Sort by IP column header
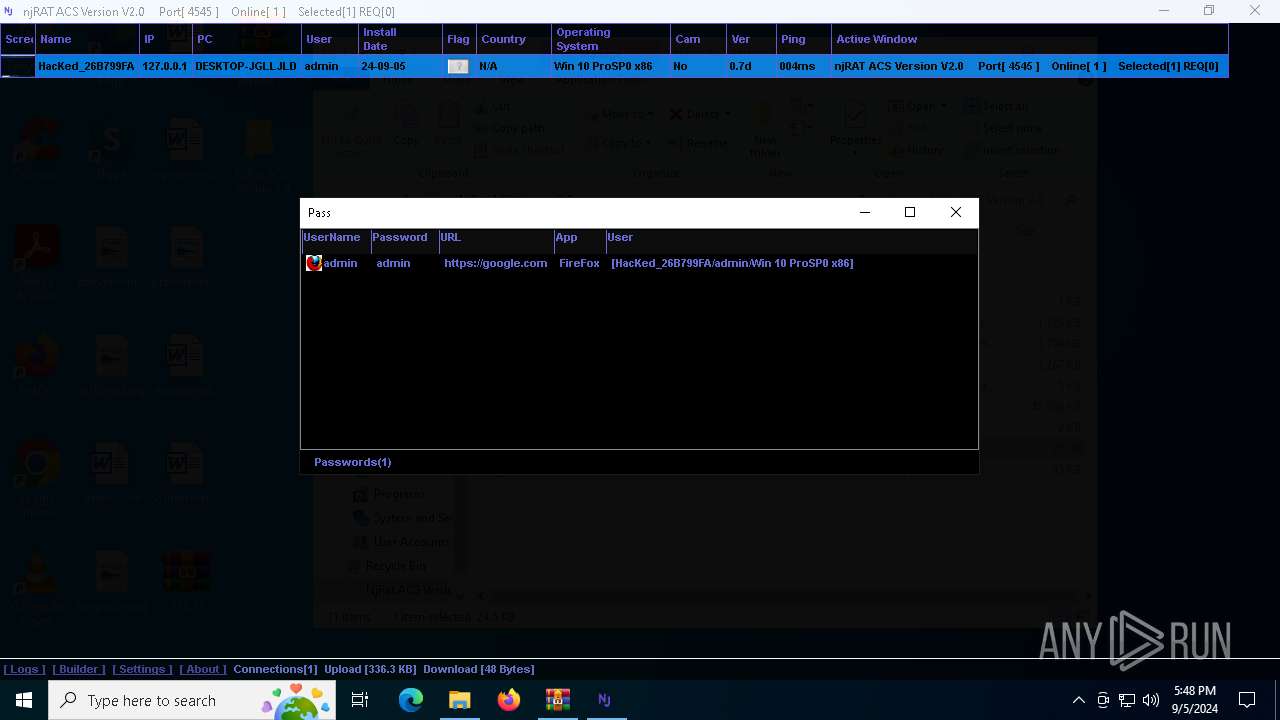The width and height of the screenshot is (1280, 720). 165,40
